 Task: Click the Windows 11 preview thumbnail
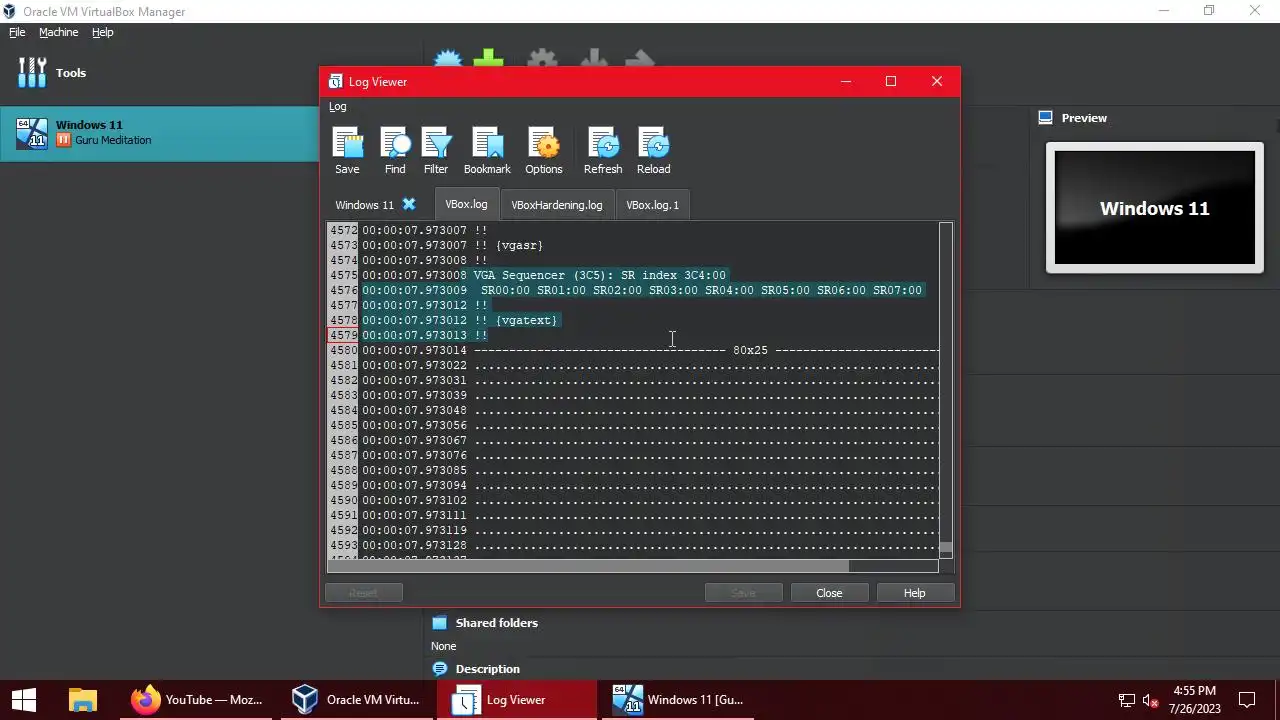click(1155, 208)
